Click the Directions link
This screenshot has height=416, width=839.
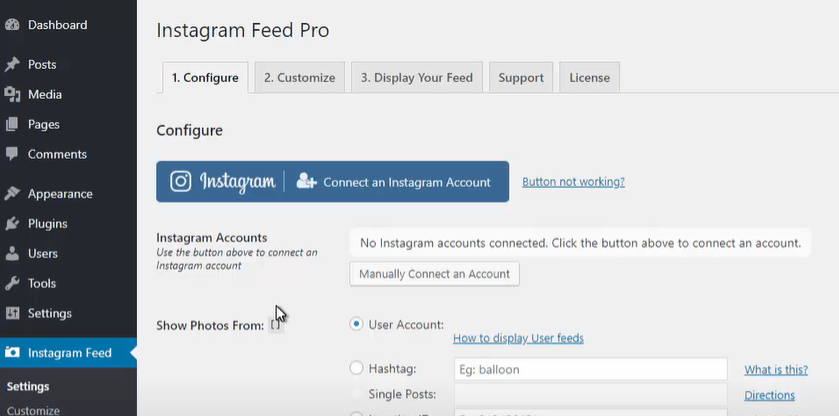coord(769,395)
